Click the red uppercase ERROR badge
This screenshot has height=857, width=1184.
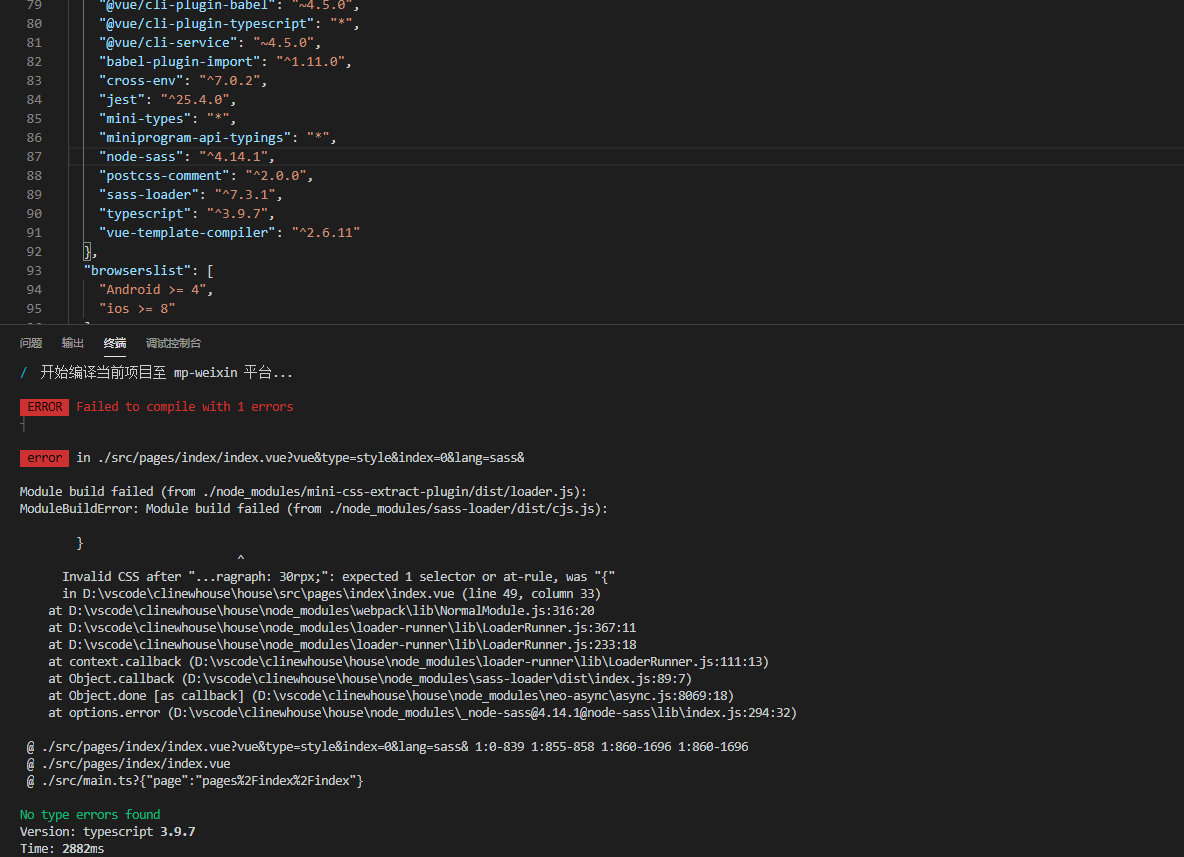tap(44, 407)
